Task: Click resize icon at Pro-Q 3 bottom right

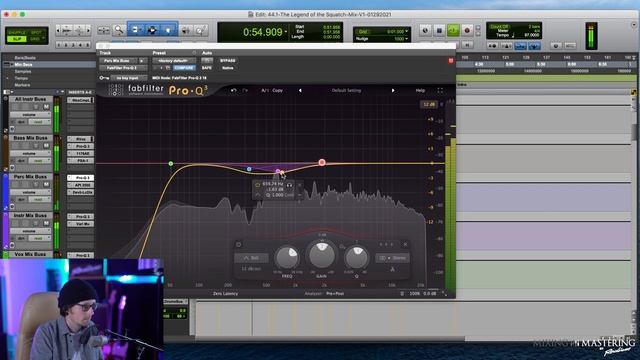Action: click(444, 293)
